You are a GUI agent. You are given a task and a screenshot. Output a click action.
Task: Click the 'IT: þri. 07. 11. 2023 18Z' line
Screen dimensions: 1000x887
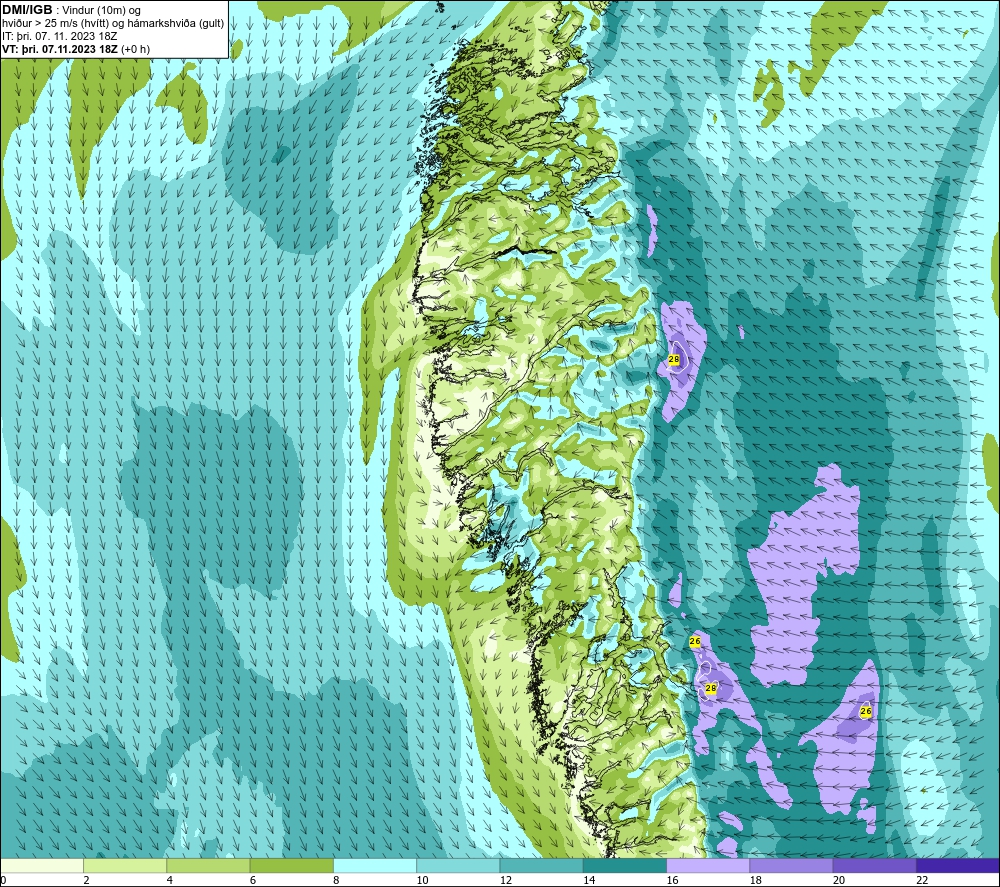(x=59, y=36)
